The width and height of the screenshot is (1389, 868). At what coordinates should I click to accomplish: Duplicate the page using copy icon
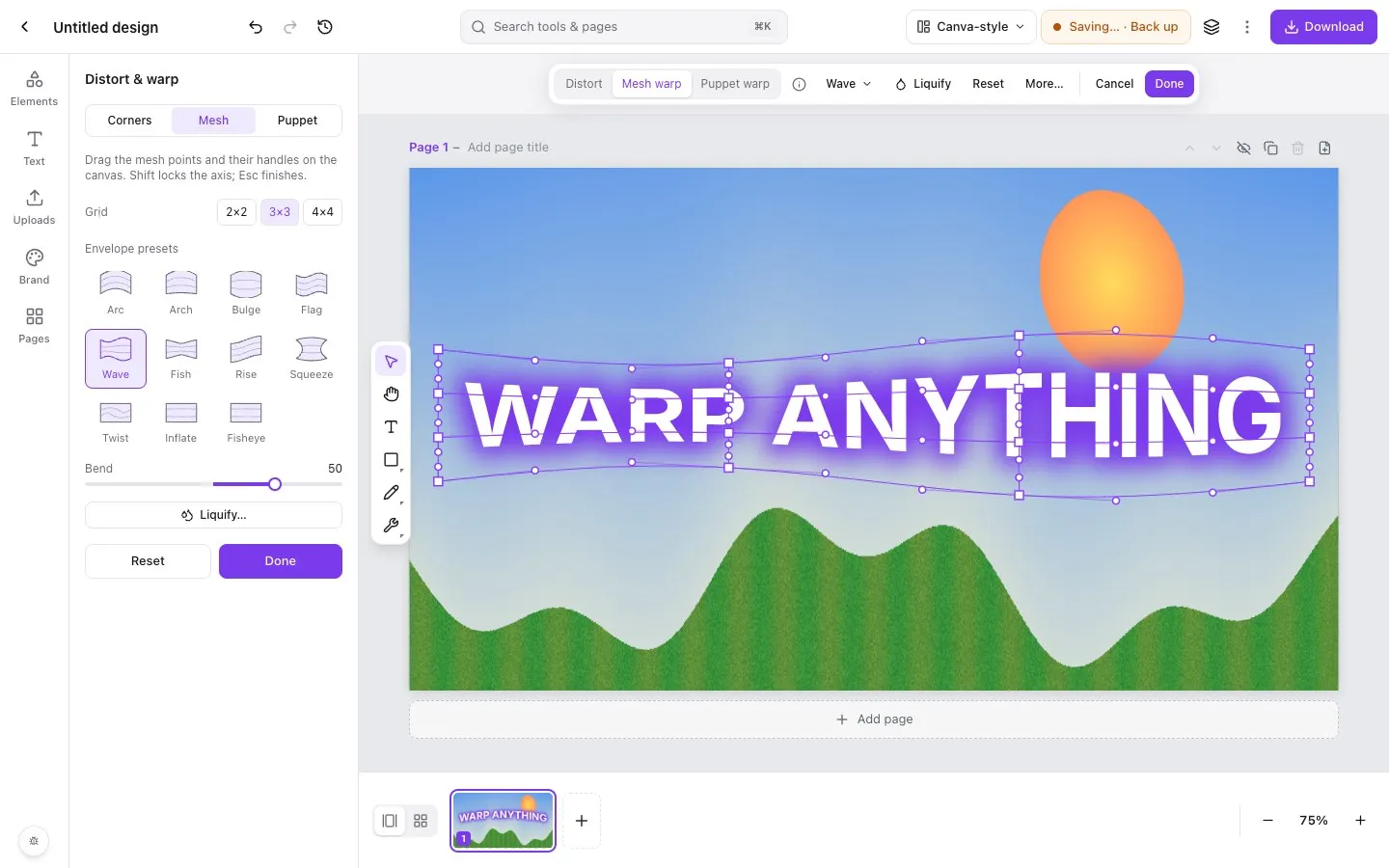1270,148
